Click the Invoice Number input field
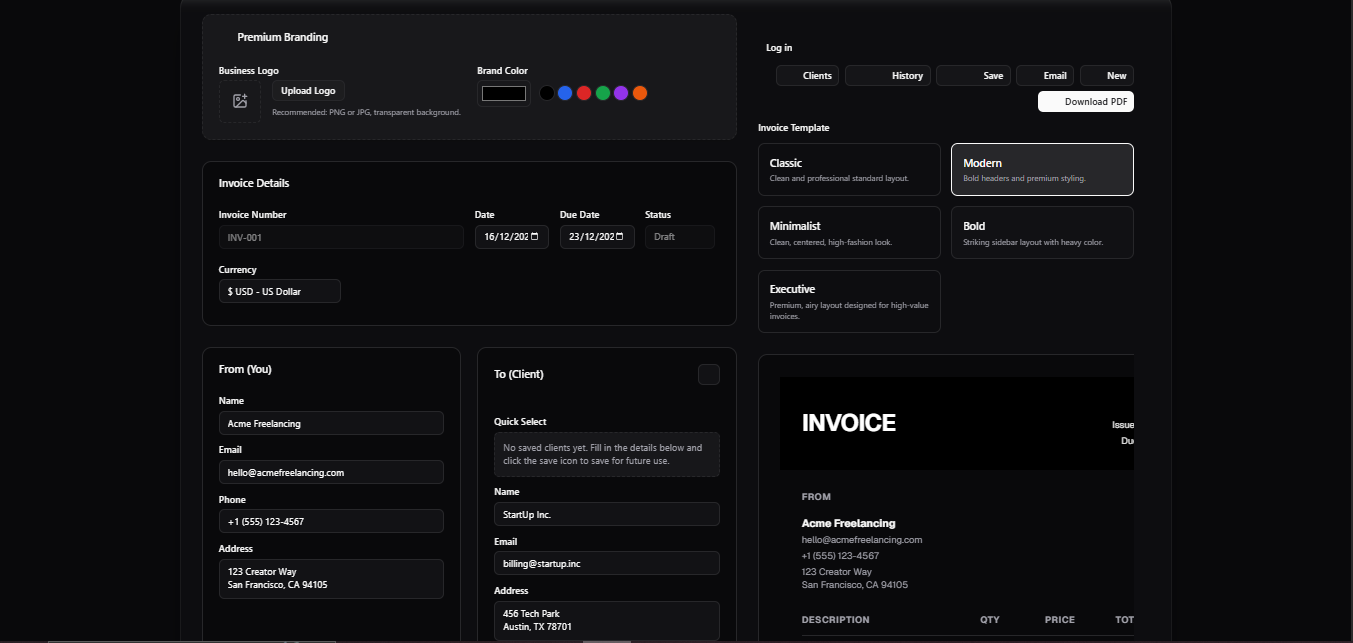 coord(340,237)
